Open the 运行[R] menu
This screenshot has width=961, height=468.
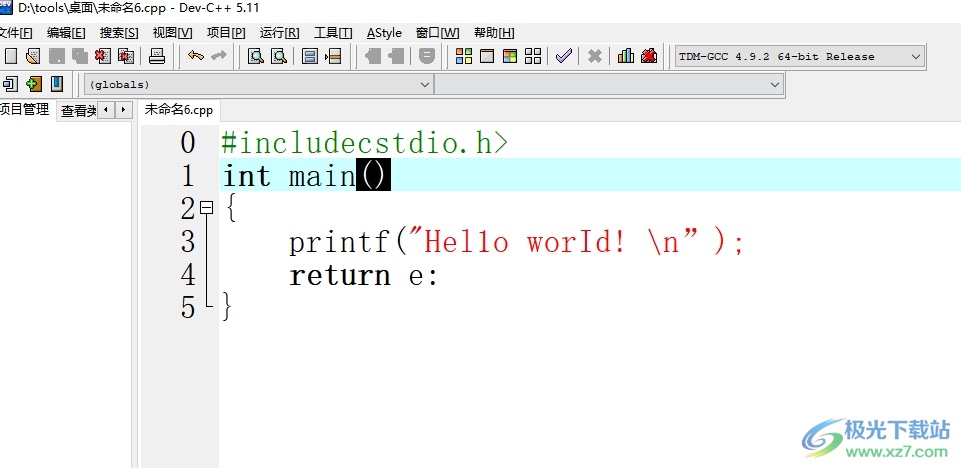[279, 33]
